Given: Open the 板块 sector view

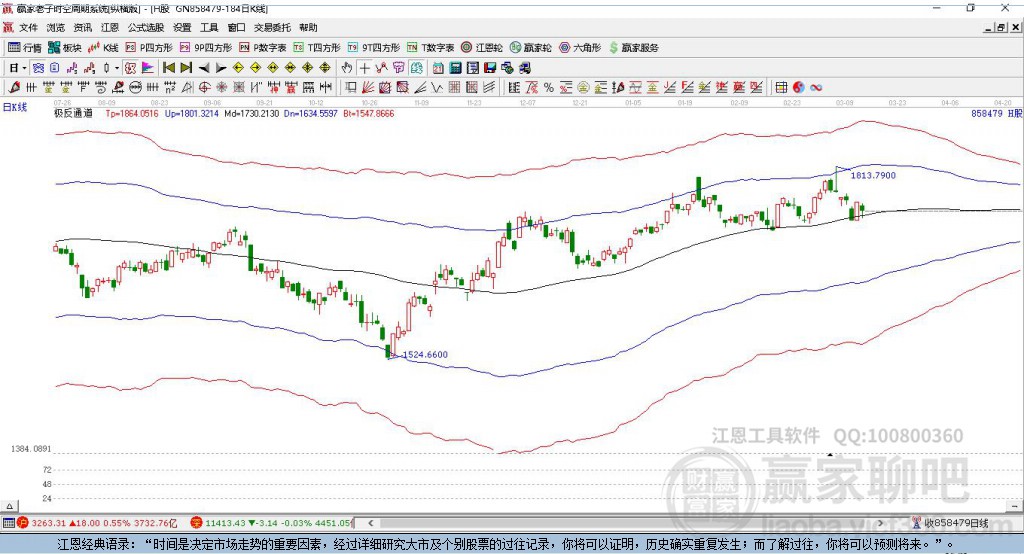Looking at the screenshot, I should pyautogui.click(x=65, y=48).
